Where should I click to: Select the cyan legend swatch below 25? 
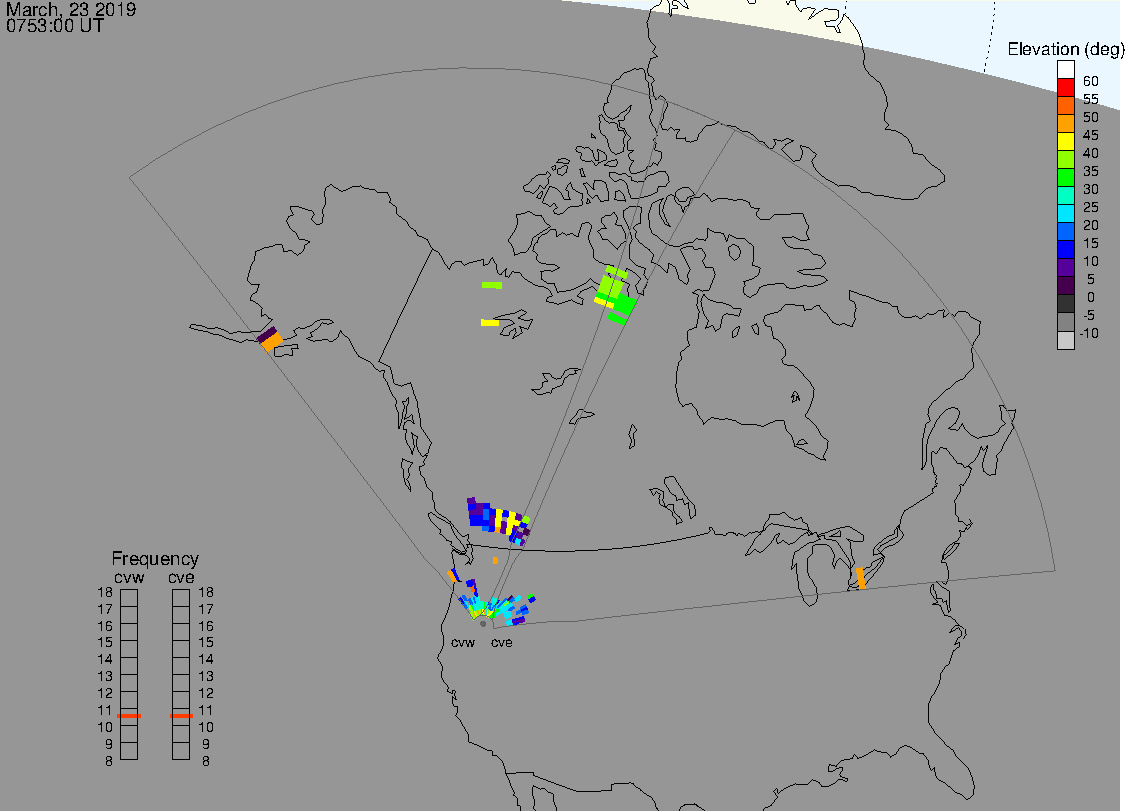pos(1065,213)
